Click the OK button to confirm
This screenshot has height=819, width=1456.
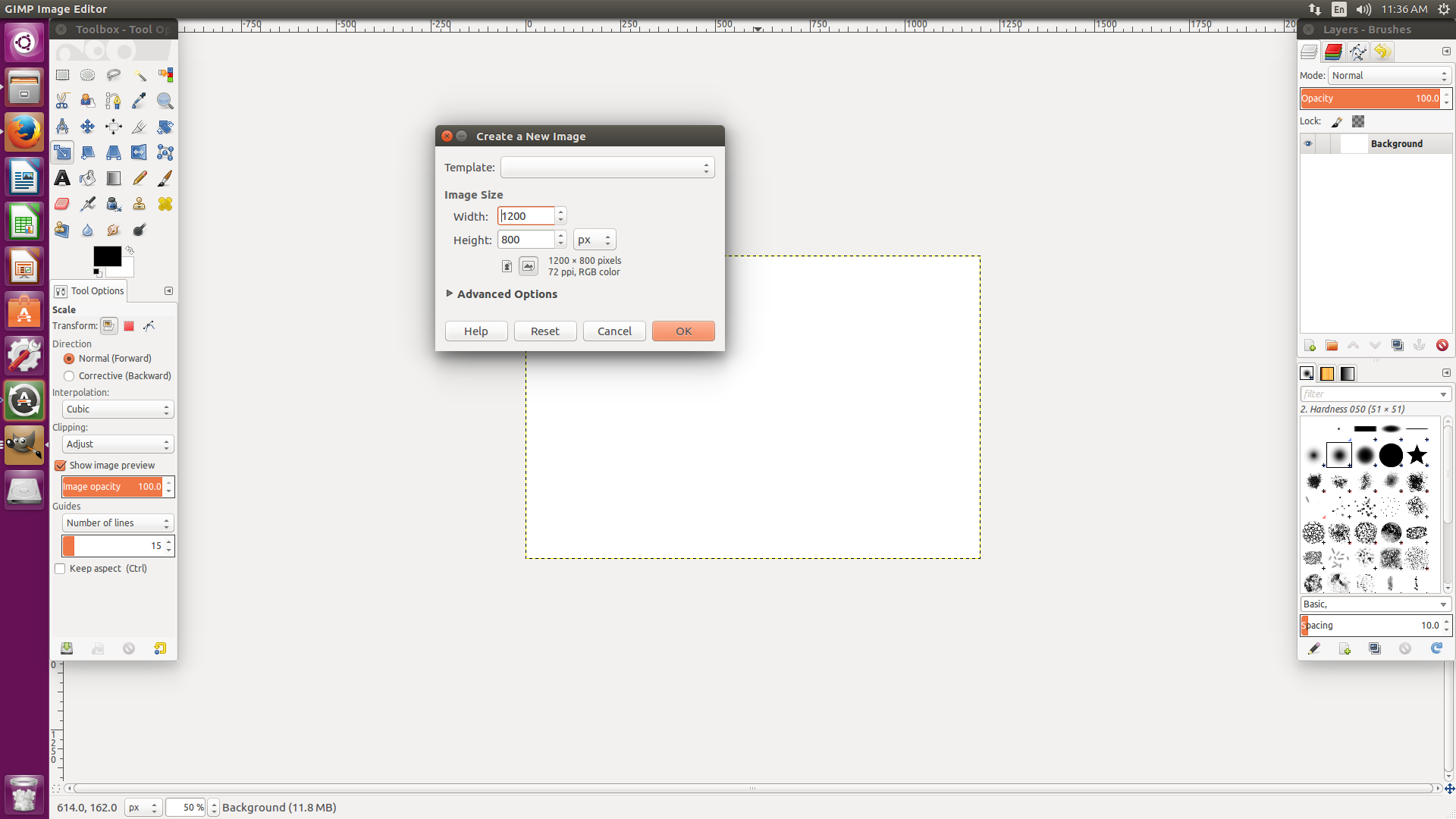(683, 331)
